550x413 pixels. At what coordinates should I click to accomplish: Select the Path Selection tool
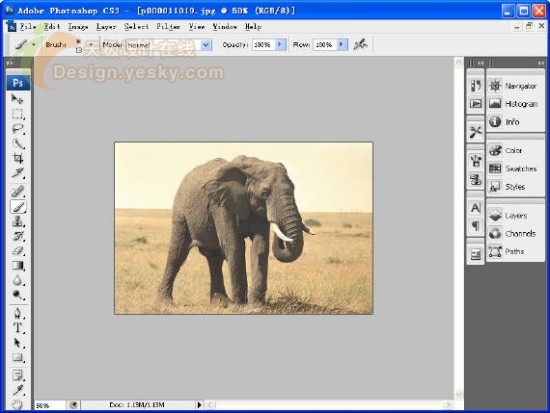point(17,343)
